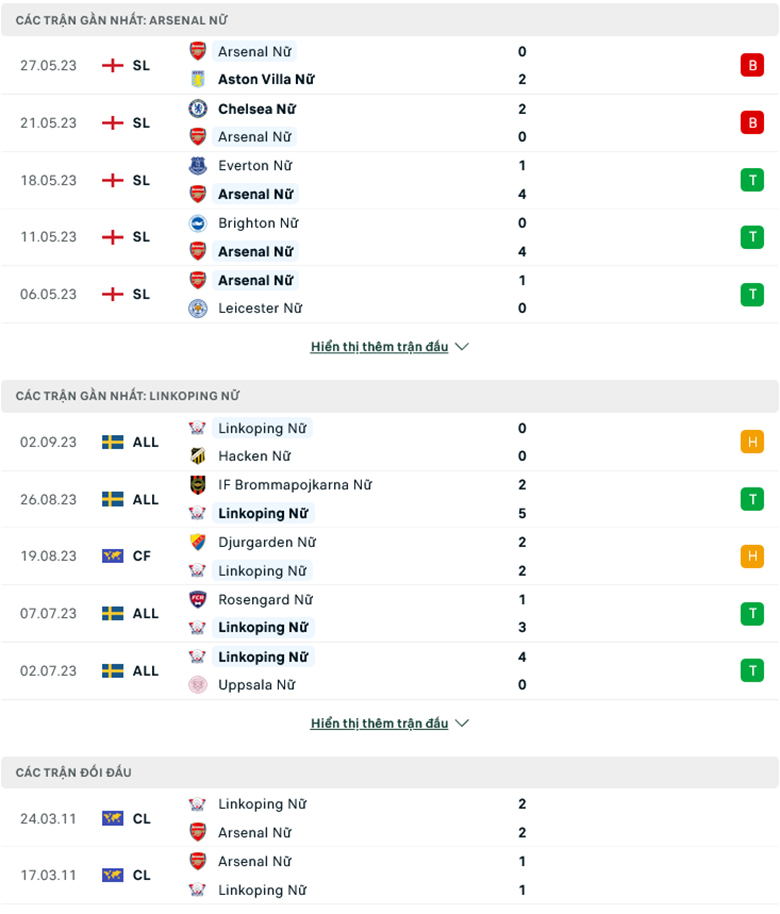Screen dimensions: 780x914
Task: Click the orange H badge for Hacken draw
Action: tap(752, 441)
